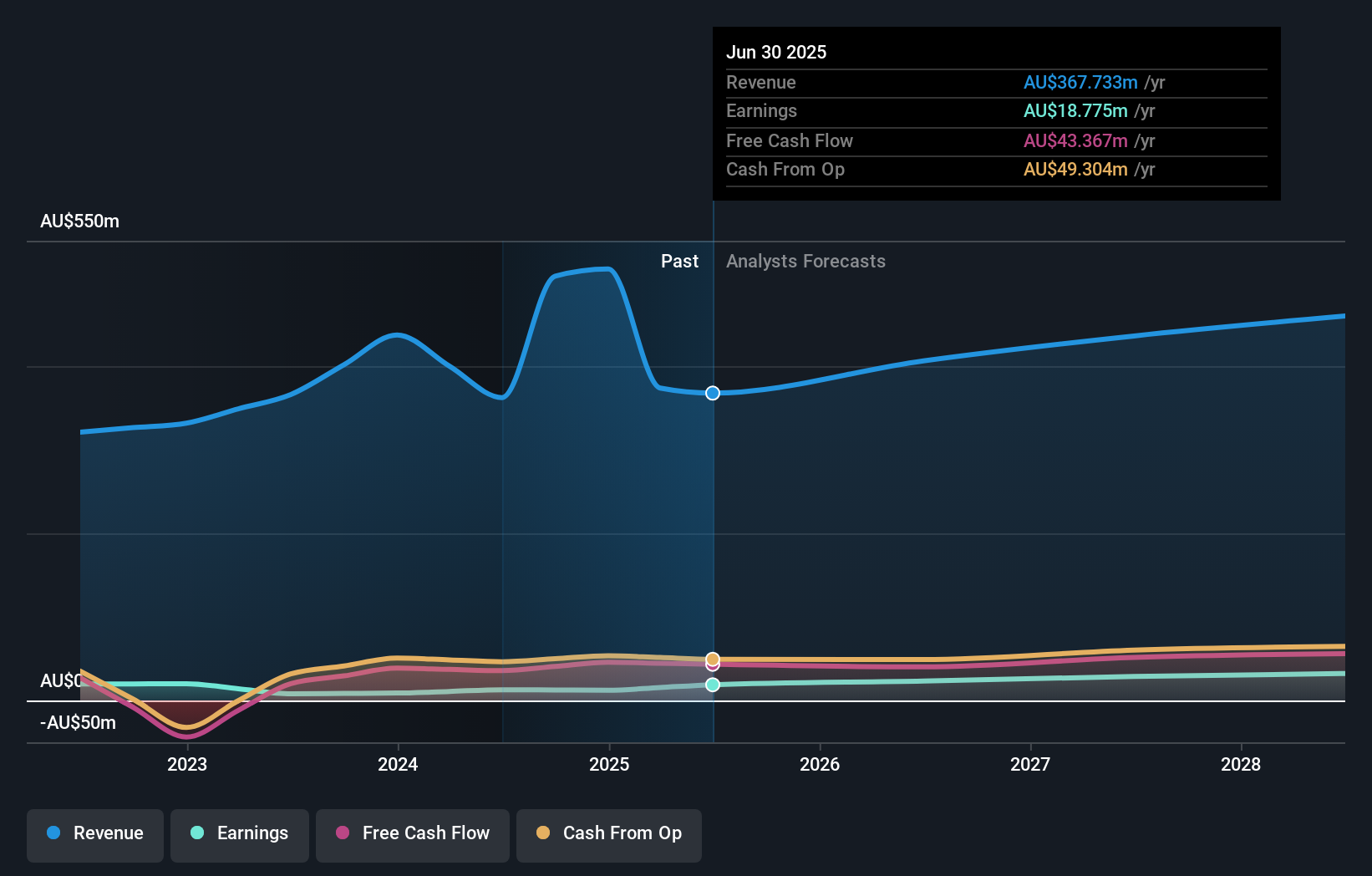
Task: Click the teal Earnings legend dot
Action: 196,833
